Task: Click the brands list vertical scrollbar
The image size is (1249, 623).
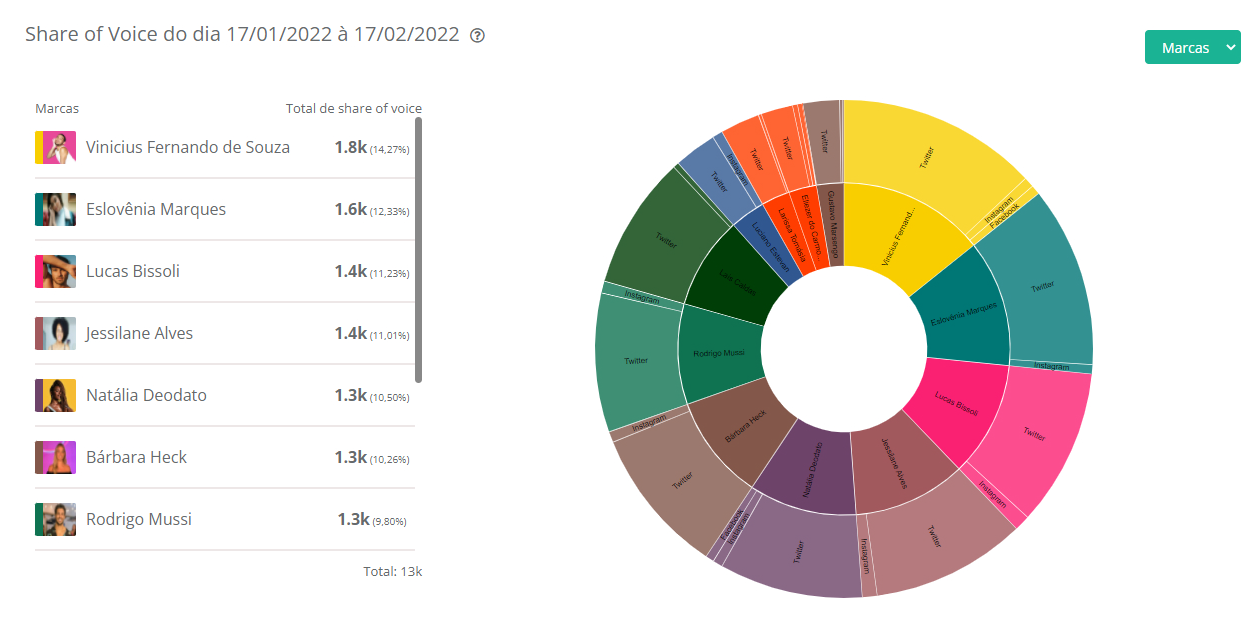Action: tap(418, 250)
